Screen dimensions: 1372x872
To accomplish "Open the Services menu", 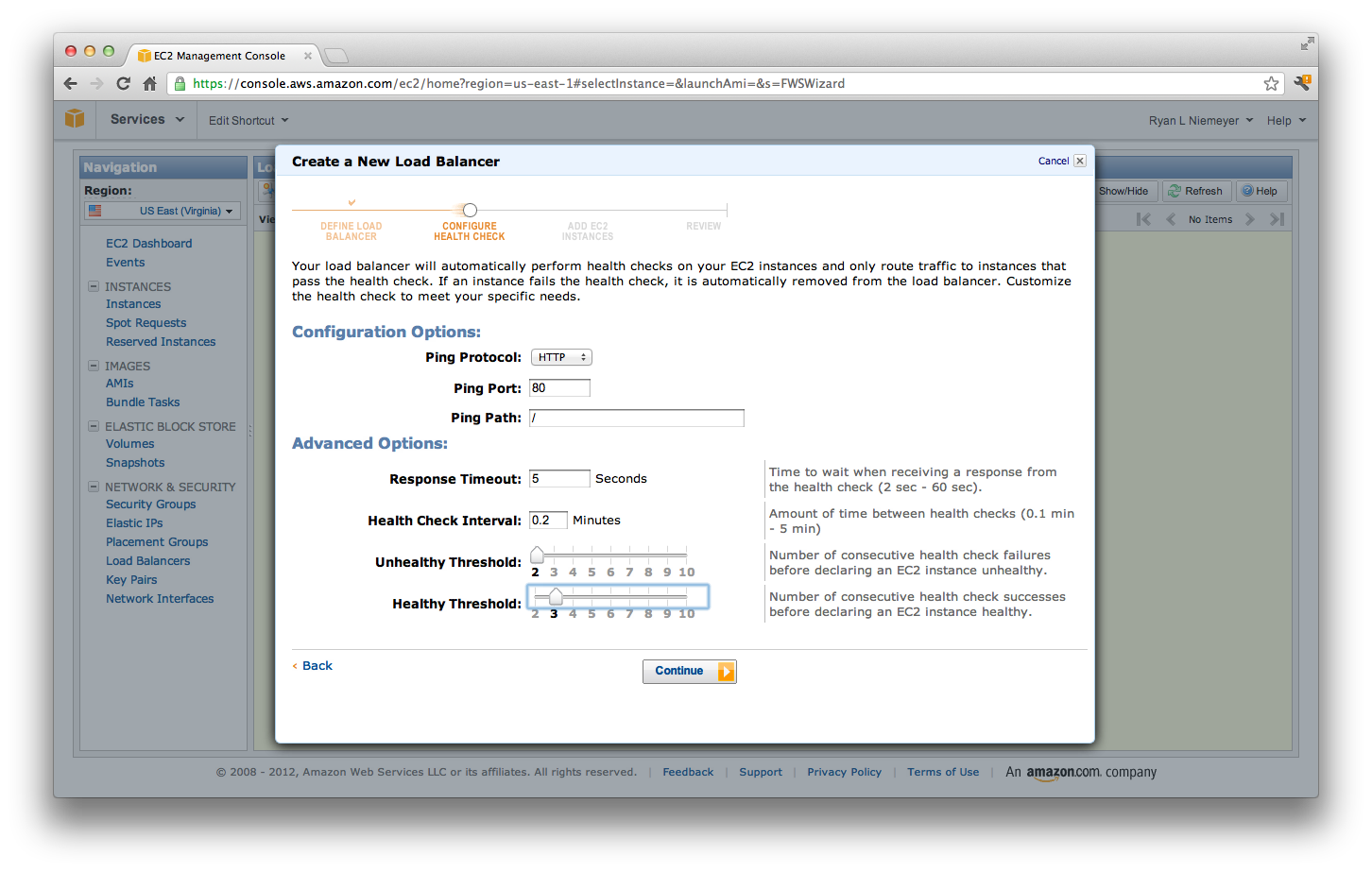I will click(146, 119).
